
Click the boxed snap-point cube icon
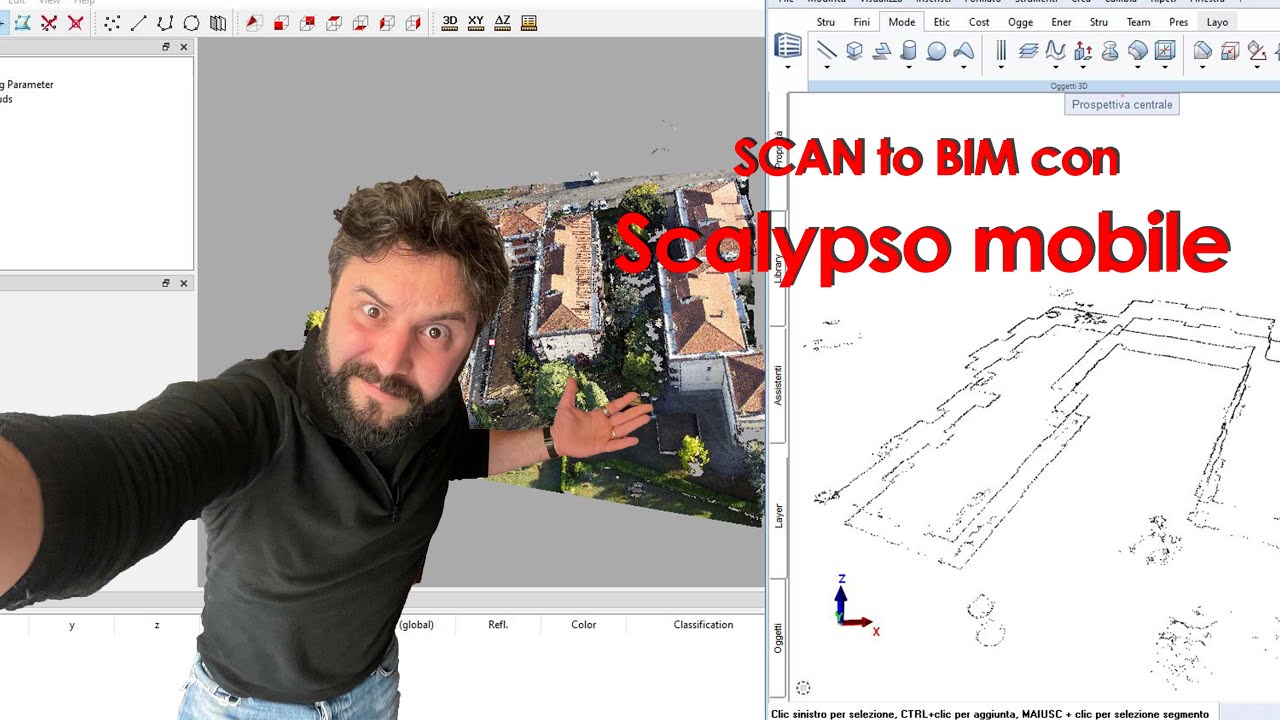(x=1165, y=50)
